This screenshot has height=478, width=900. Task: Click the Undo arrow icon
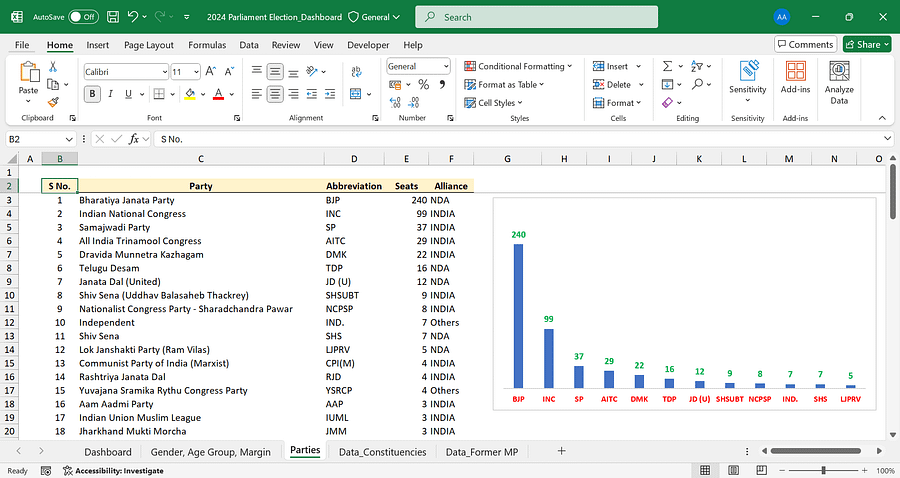click(133, 17)
